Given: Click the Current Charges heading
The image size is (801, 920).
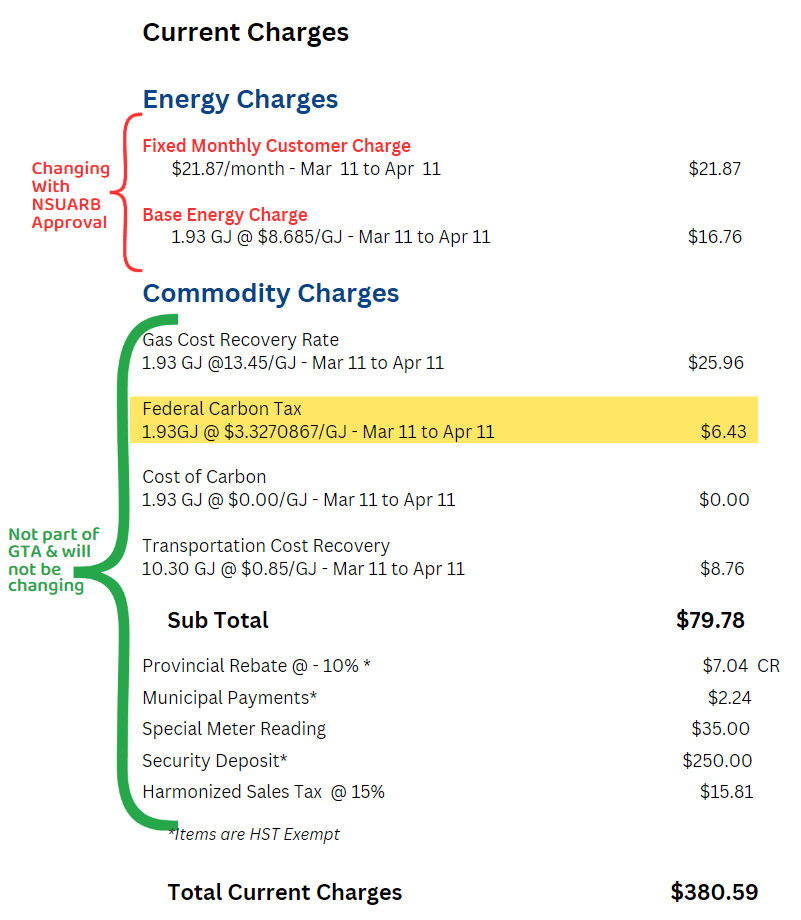Looking at the screenshot, I should click(x=245, y=32).
